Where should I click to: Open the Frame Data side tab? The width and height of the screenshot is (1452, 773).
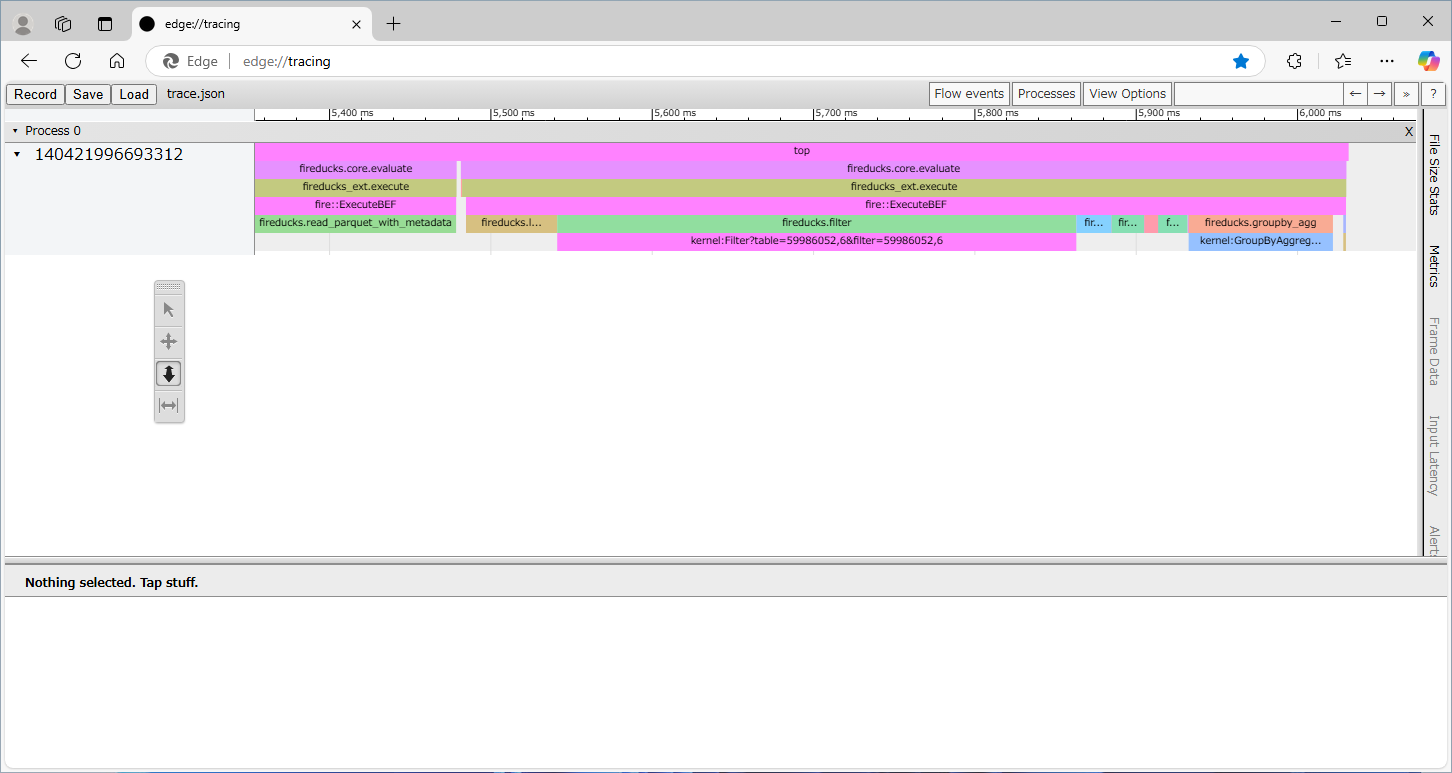[1434, 351]
